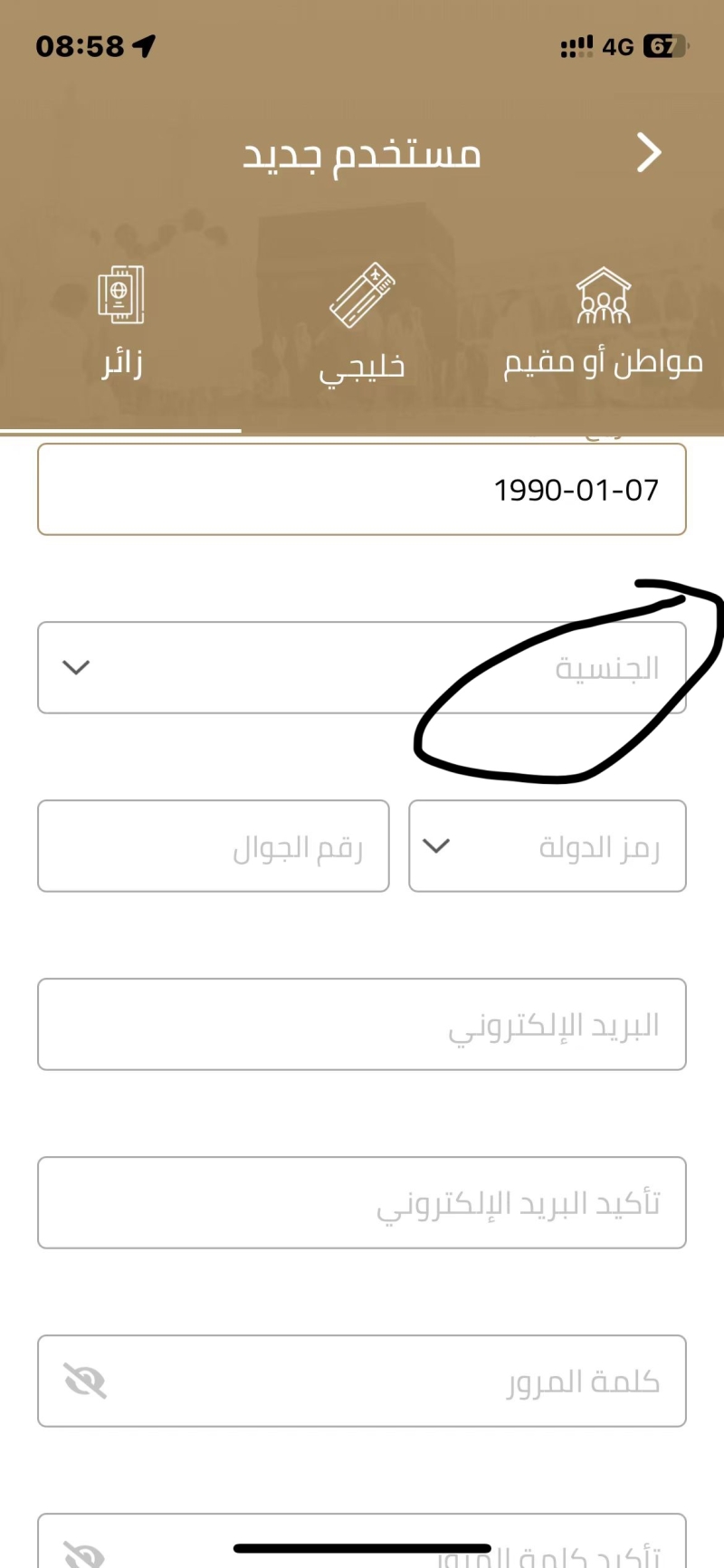The image size is (724, 1568).
Task: Switch to the زائر visitor tab
Action: 121,364
